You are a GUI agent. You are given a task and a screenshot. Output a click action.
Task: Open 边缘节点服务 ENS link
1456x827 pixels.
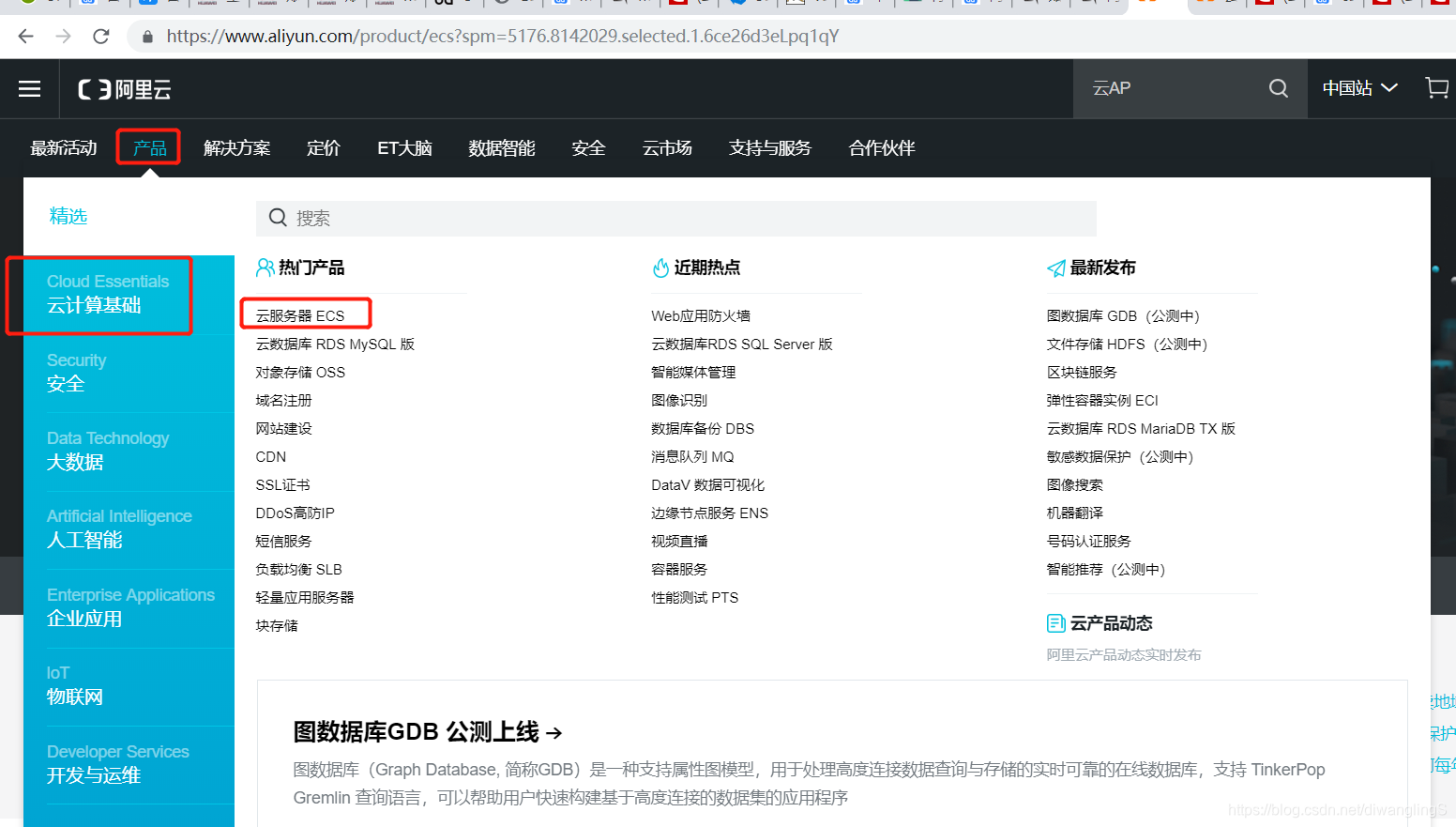(x=710, y=513)
